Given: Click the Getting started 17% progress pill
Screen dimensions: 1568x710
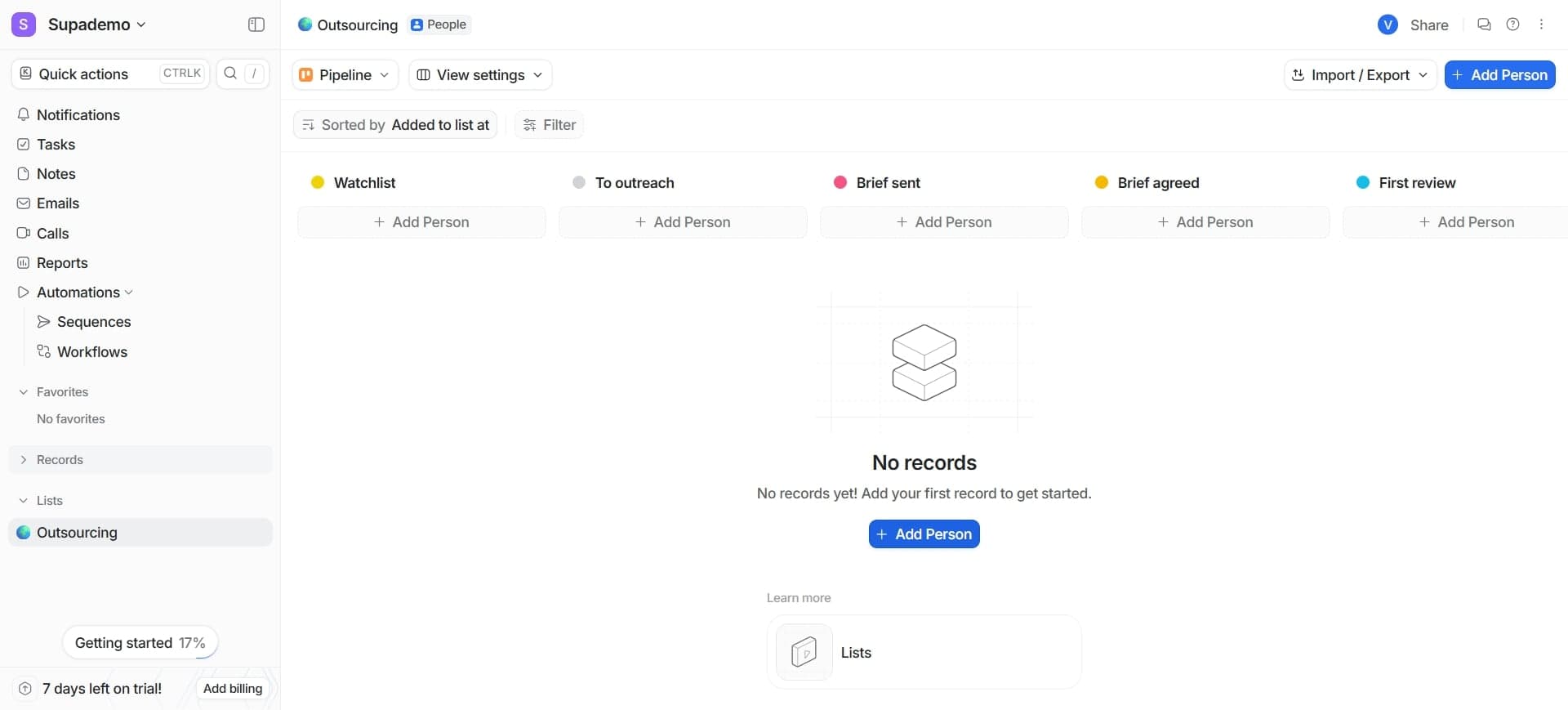Looking at the screenshot, I should (140, 643).
